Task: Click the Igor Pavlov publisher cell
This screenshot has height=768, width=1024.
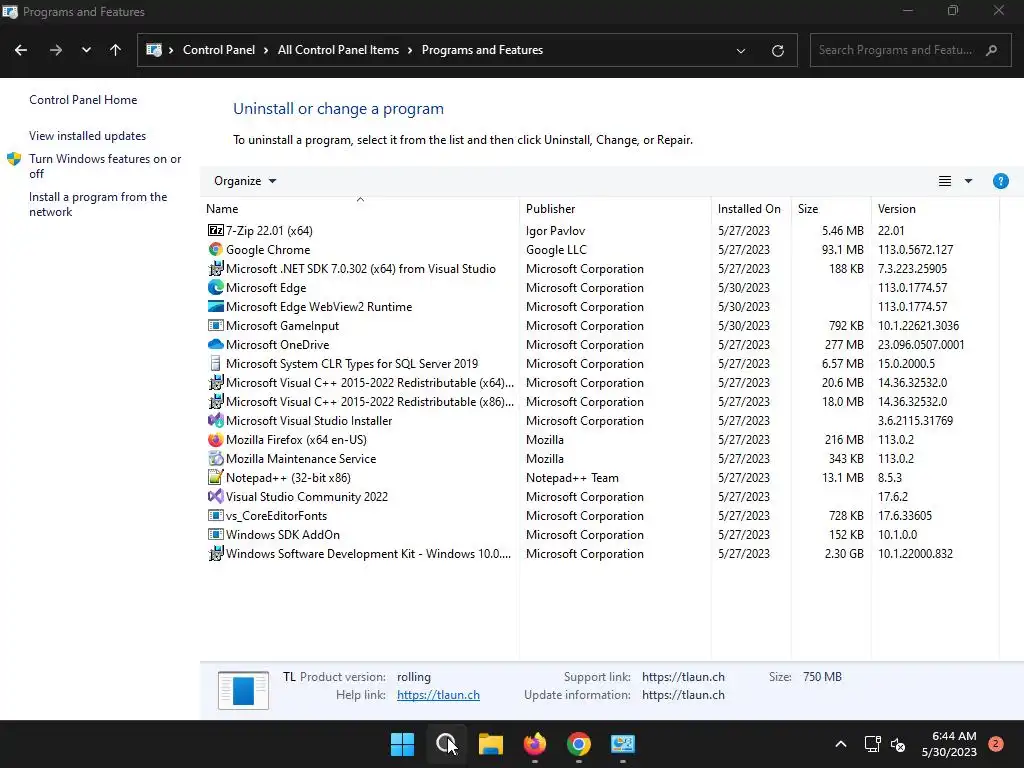Action: coord(555,231)
